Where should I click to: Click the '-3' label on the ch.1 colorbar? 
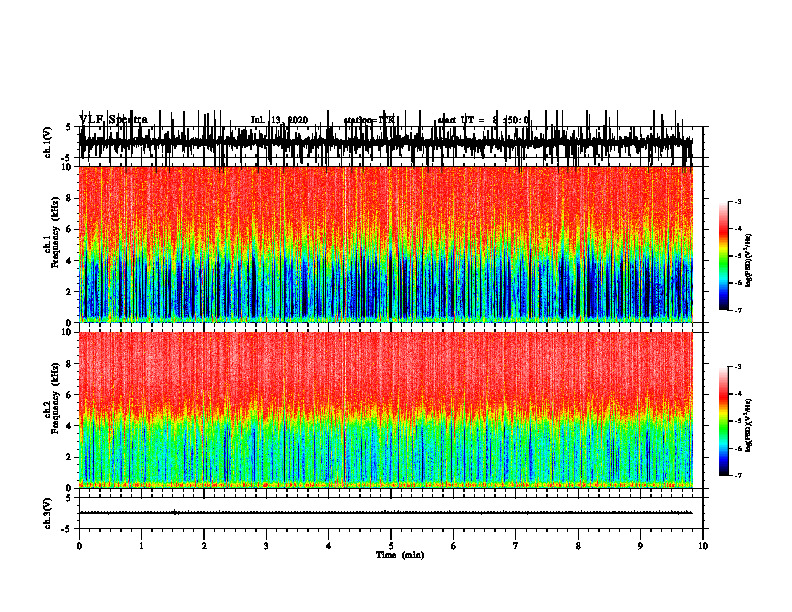[738, 201]
